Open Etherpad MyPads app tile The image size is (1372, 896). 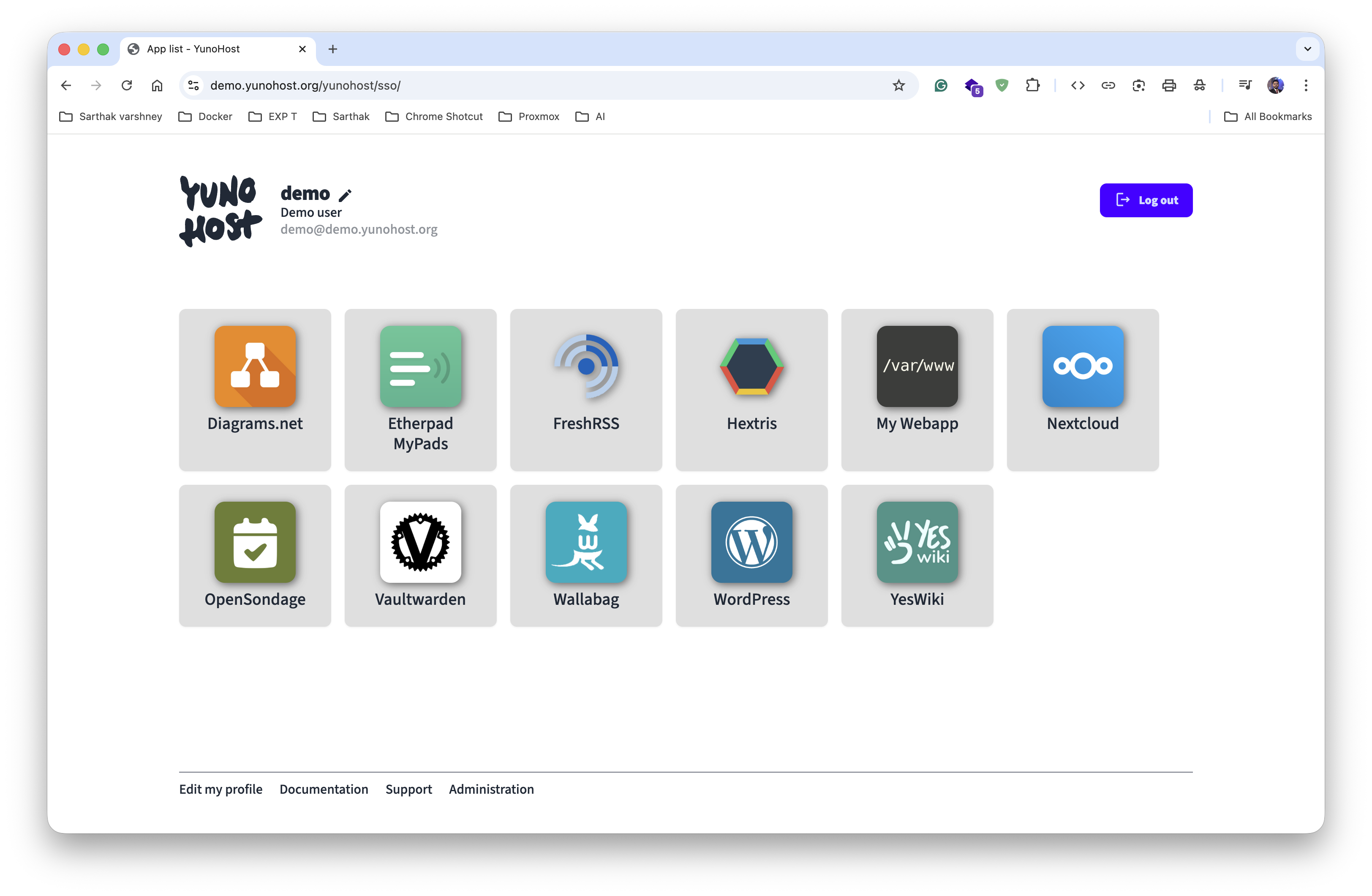click(x=420, y=389)
